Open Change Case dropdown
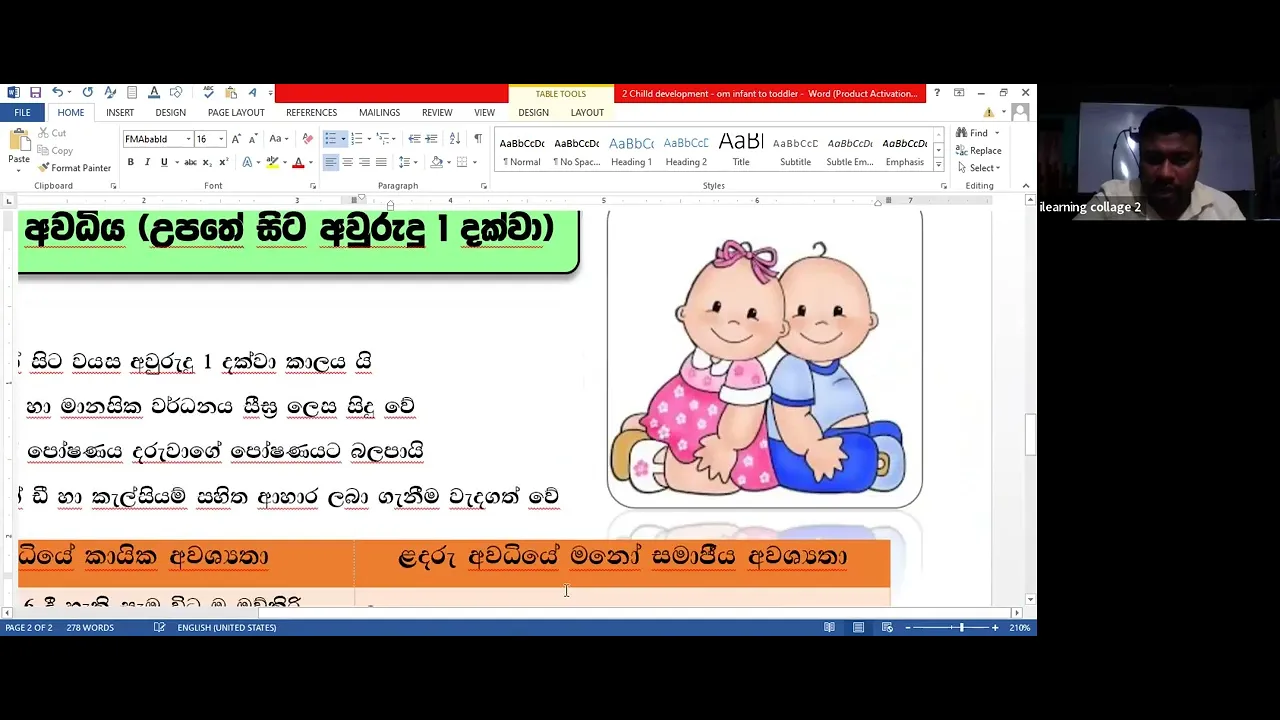Viewport: 1280px width, 720px height. pyautogui.click(x=277, y=139)
